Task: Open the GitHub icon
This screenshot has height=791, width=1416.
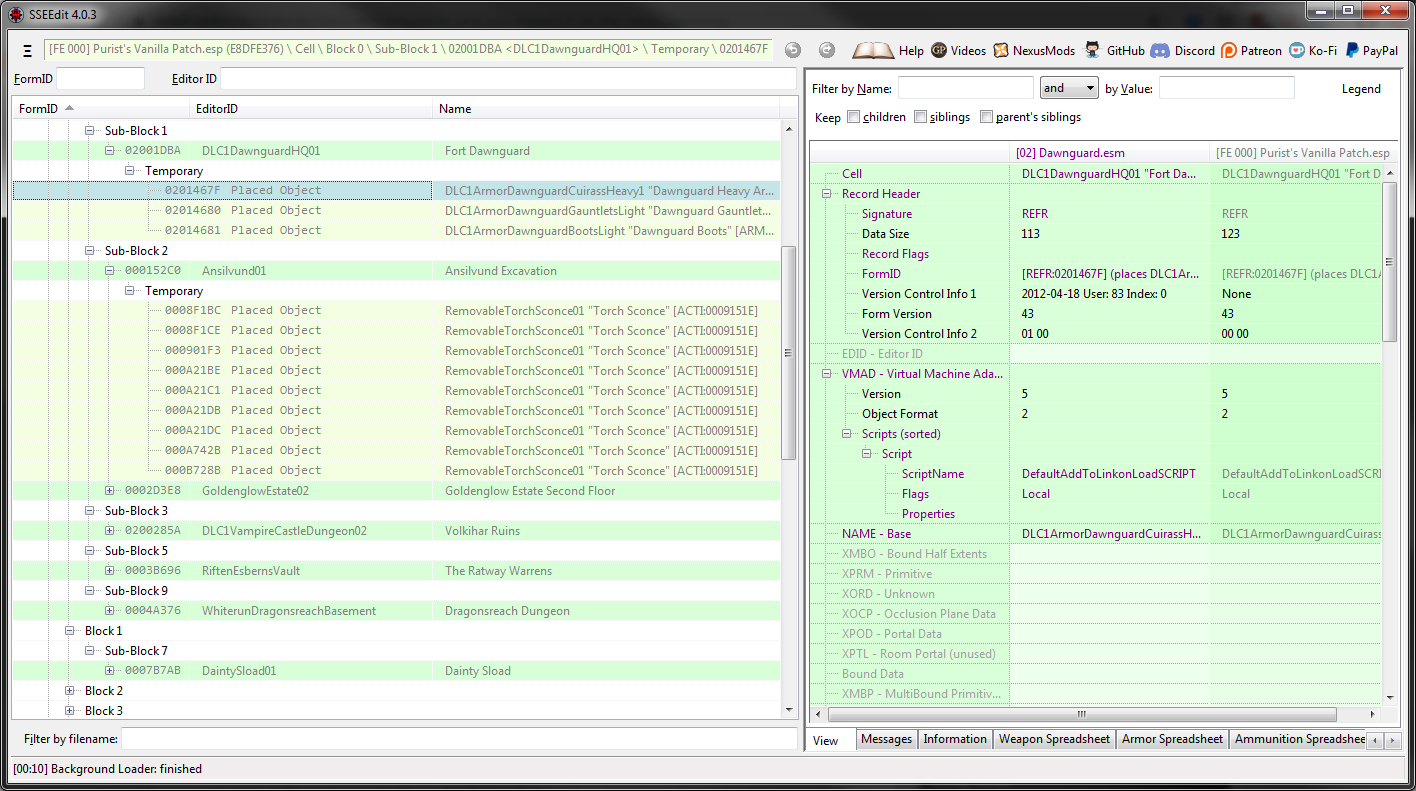Action: [1093, 50]
